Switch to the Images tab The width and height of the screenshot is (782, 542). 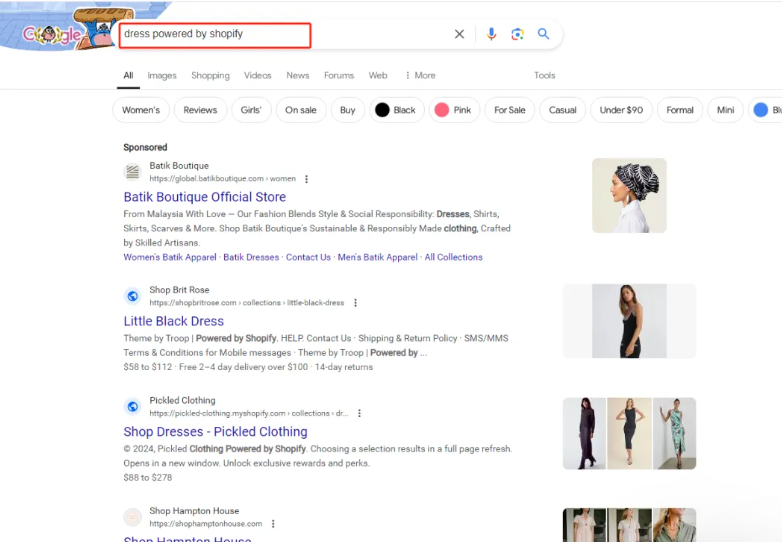(162, 75)
